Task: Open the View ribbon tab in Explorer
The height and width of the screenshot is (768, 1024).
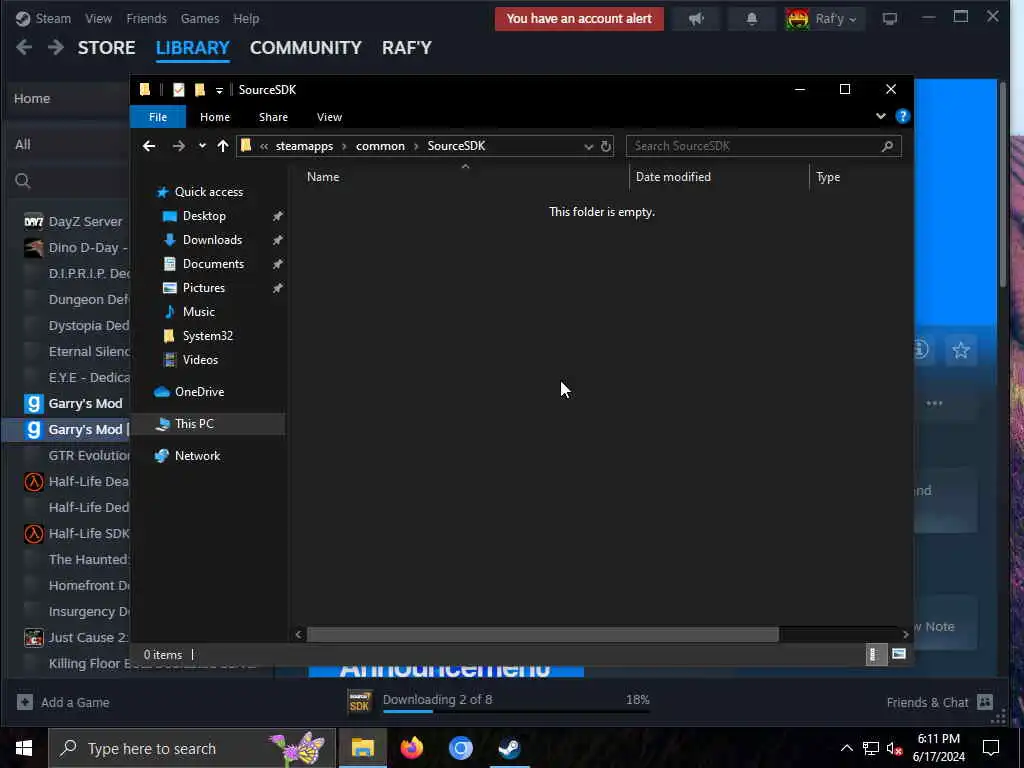Action: 329,117
